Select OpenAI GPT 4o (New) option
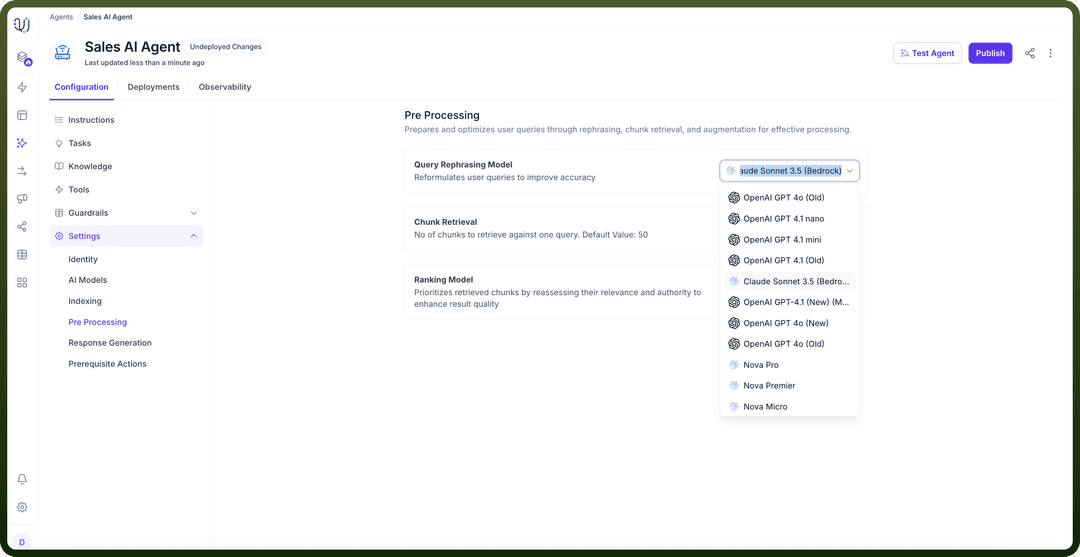The width and height of the screenshot is (1080, 557). point(789,323)
